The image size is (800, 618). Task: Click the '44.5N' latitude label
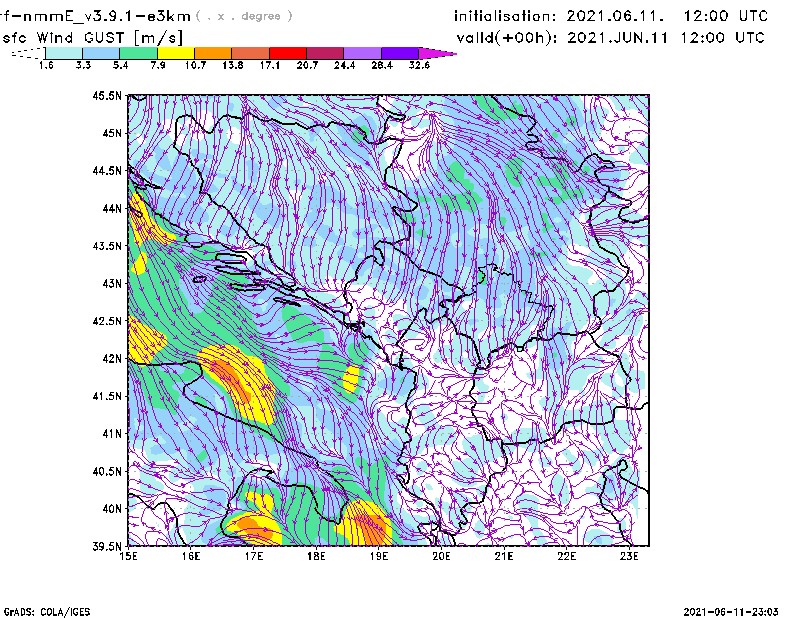pyautogui.click(x=107, y=170)
